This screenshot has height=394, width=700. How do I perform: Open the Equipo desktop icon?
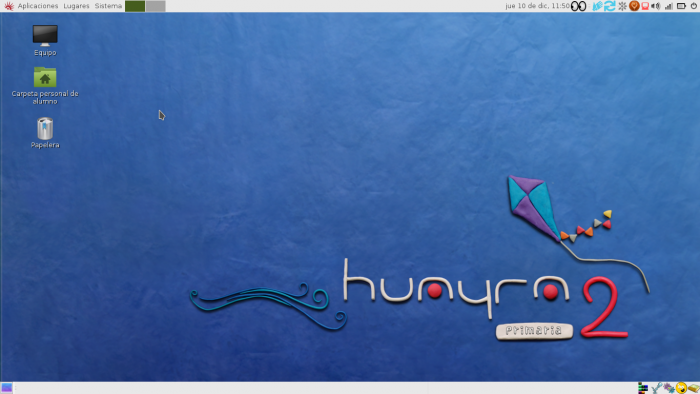click(45, 40)
